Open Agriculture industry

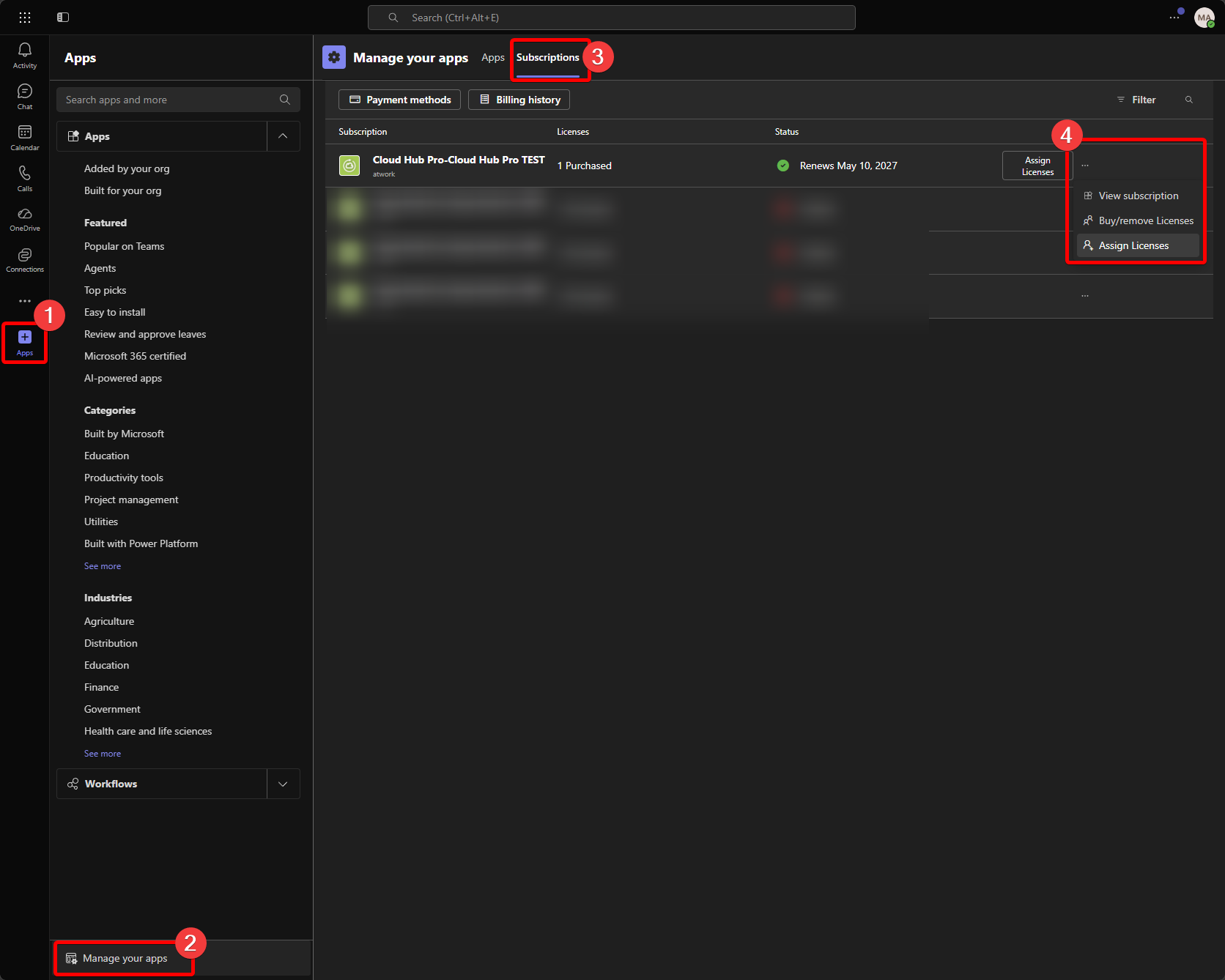coord(109,621)
